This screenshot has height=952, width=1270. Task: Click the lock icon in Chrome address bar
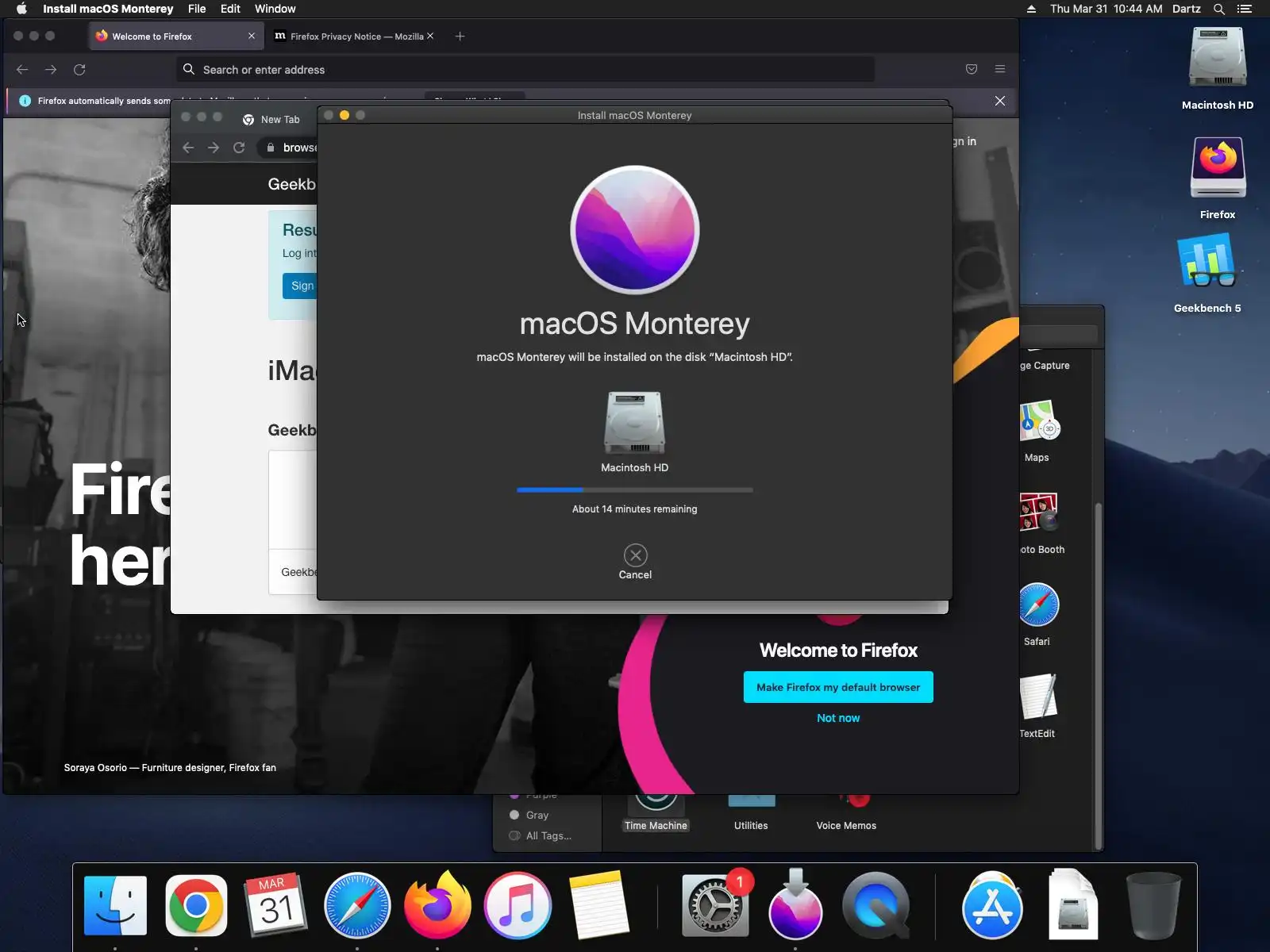tap(271, 148)
